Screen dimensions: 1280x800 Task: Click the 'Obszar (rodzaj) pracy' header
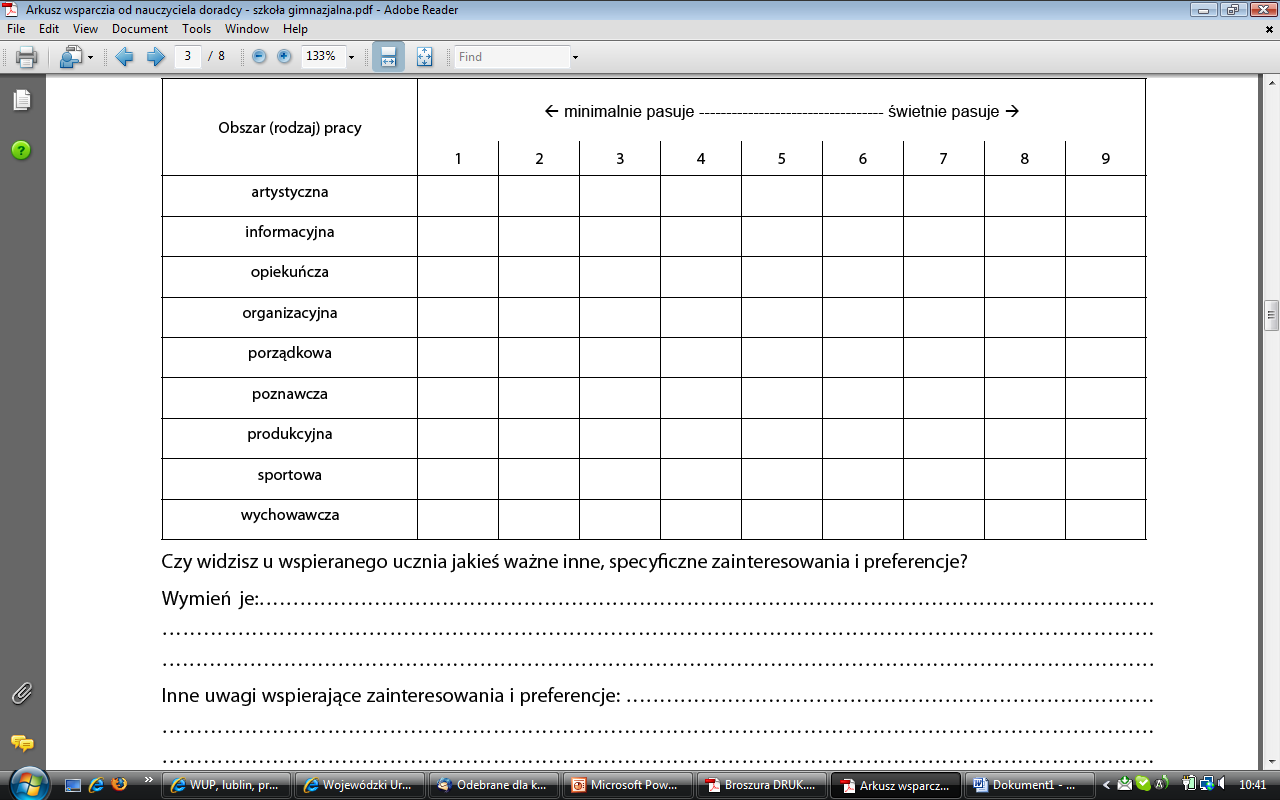coord(290,128)
